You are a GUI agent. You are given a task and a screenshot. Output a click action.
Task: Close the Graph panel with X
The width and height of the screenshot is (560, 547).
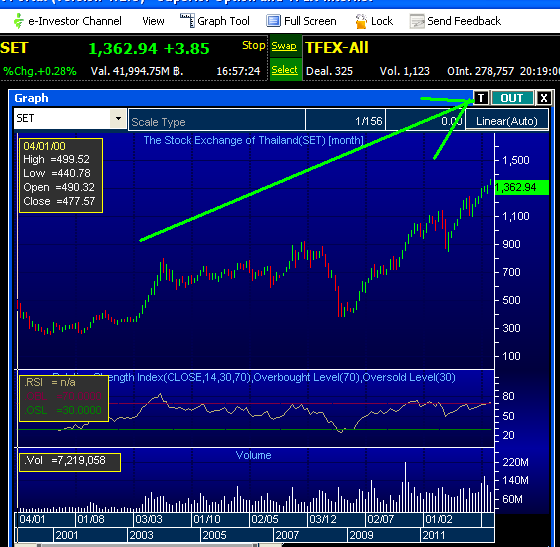tap(544, 98)
